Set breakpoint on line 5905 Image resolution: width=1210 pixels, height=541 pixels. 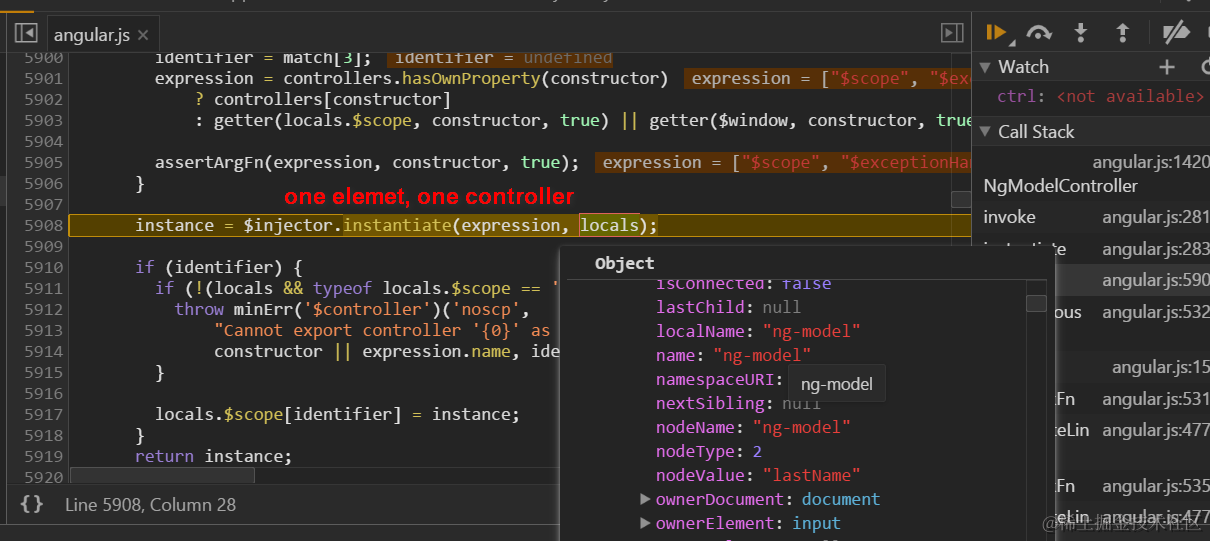coord(43,162)
